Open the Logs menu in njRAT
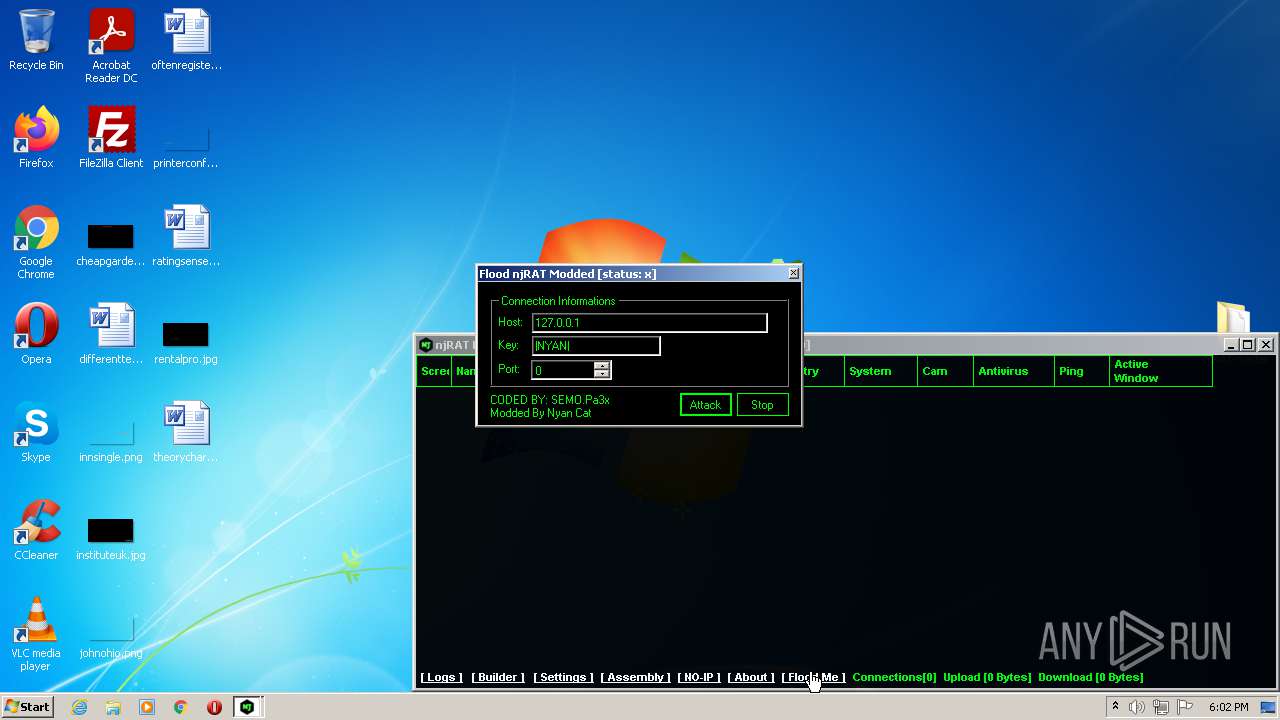The width and height of the screenshot is (1280, 720). coord(441,677)
